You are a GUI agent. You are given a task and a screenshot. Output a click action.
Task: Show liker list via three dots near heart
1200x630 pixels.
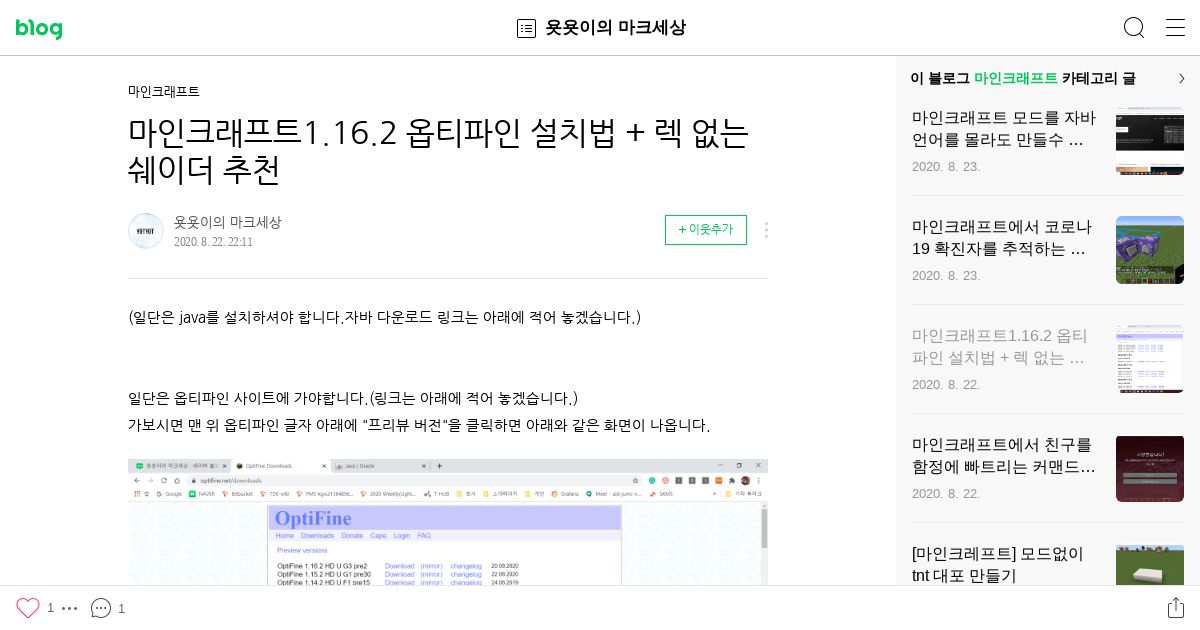(x=69, y=608)
